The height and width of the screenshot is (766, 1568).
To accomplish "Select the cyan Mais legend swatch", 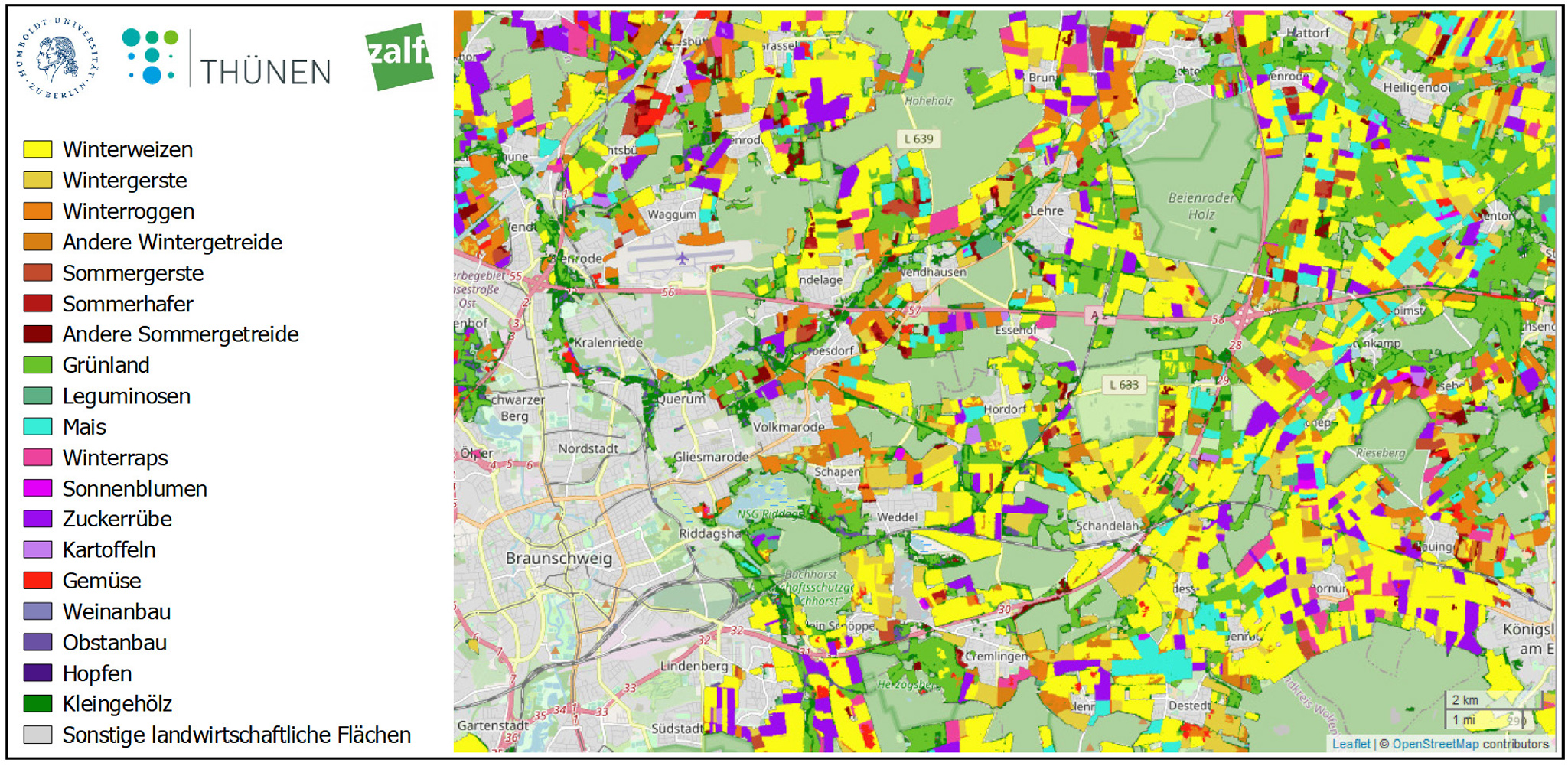I will (38, 427).
